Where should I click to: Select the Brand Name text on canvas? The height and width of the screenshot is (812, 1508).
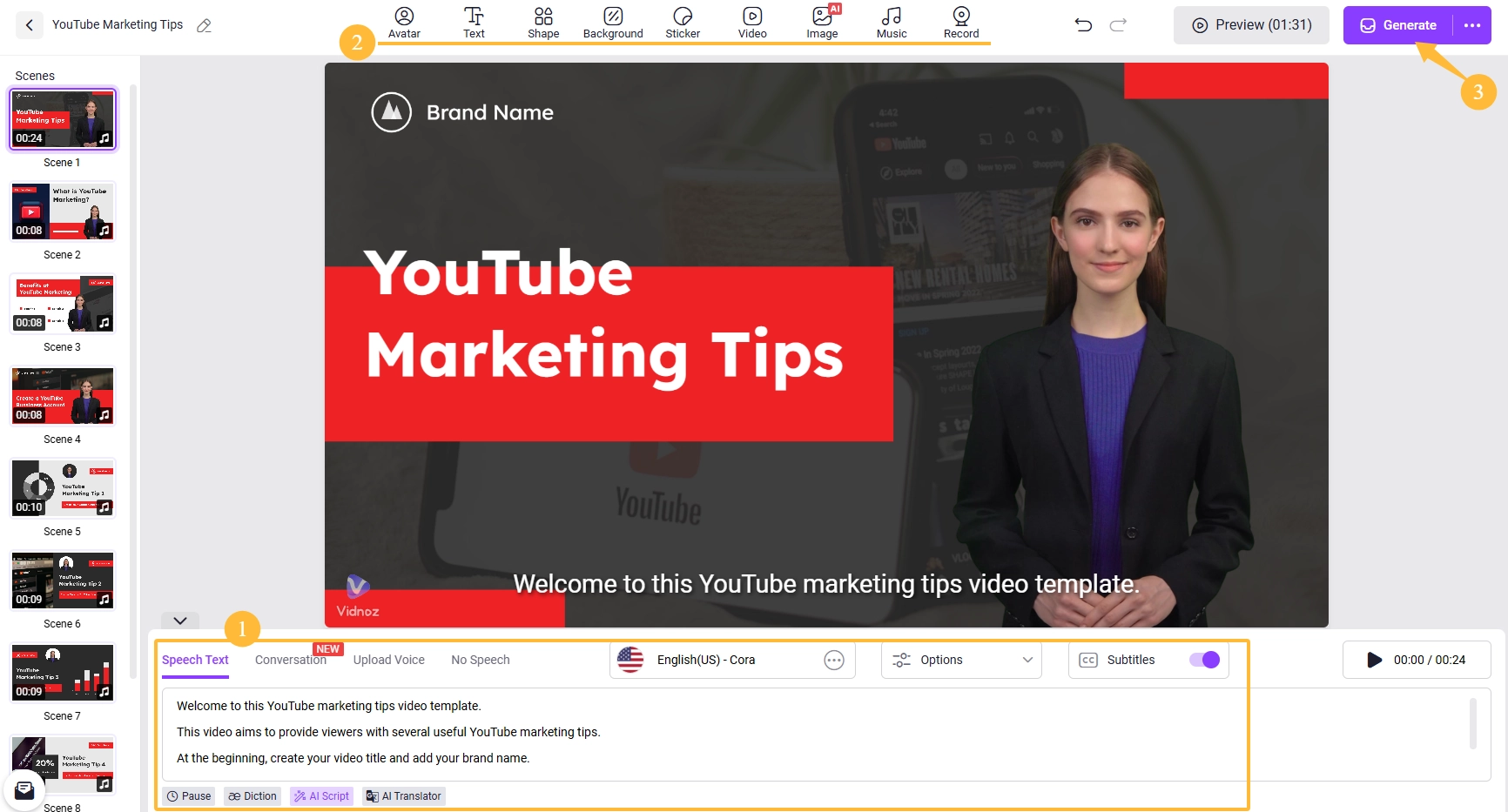tap(489, 112)
